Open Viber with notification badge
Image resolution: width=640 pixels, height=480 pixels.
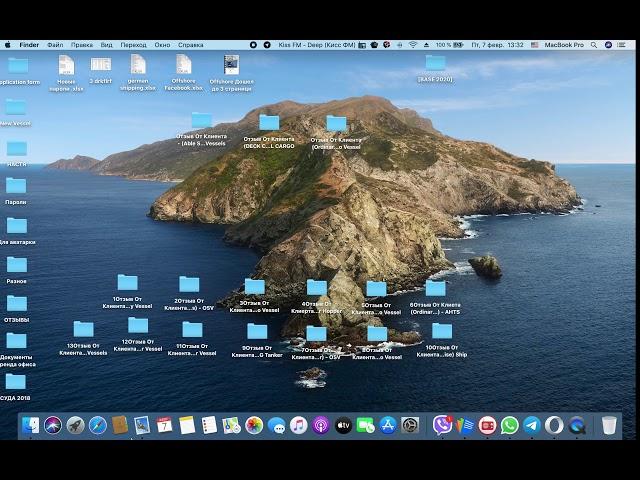click(x=442, y=425)
